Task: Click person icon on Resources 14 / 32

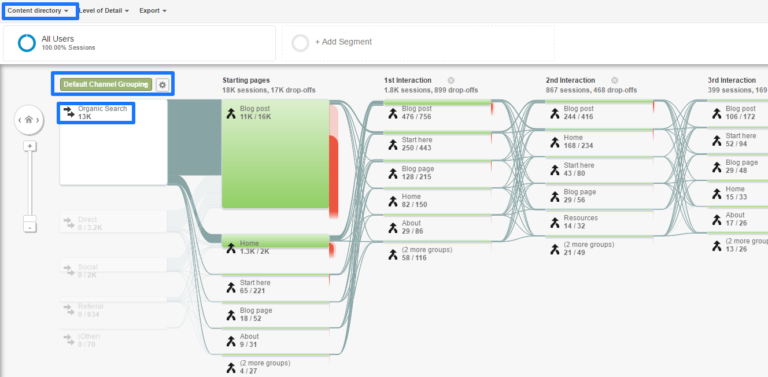Action: [554, 222]
